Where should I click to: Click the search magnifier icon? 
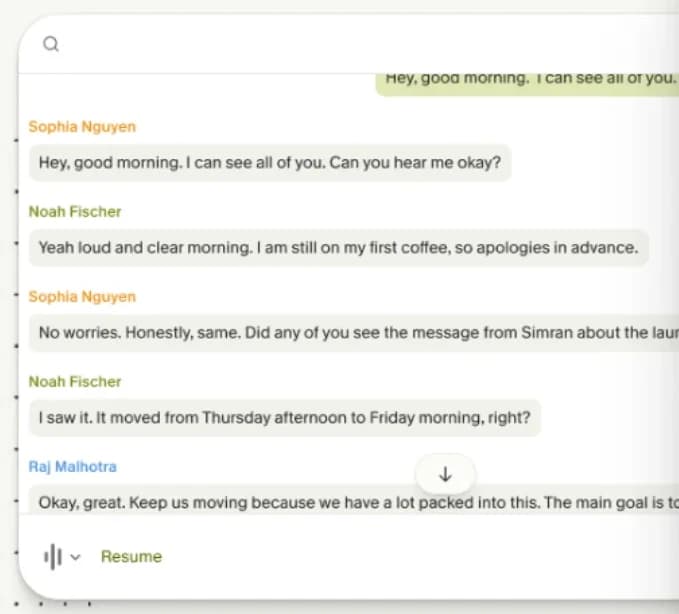(51, 44)
